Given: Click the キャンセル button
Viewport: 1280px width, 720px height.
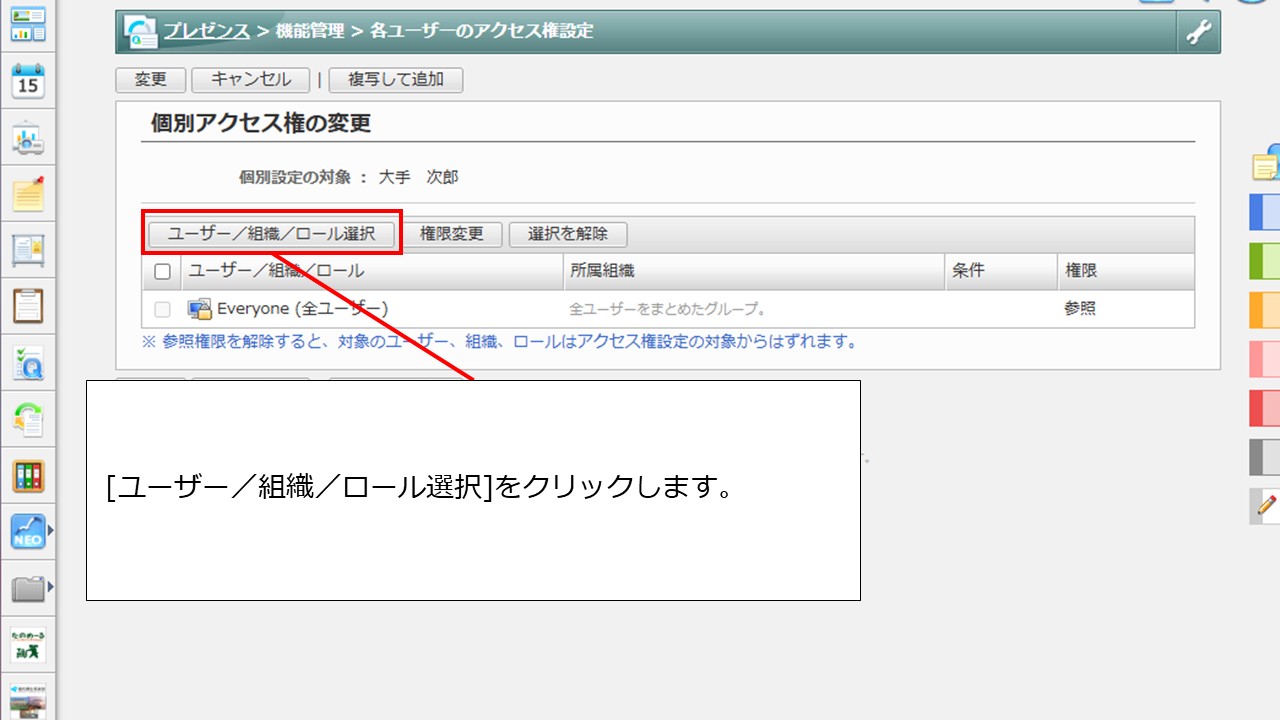Looking at the screenshot, I should pos(251,80).
